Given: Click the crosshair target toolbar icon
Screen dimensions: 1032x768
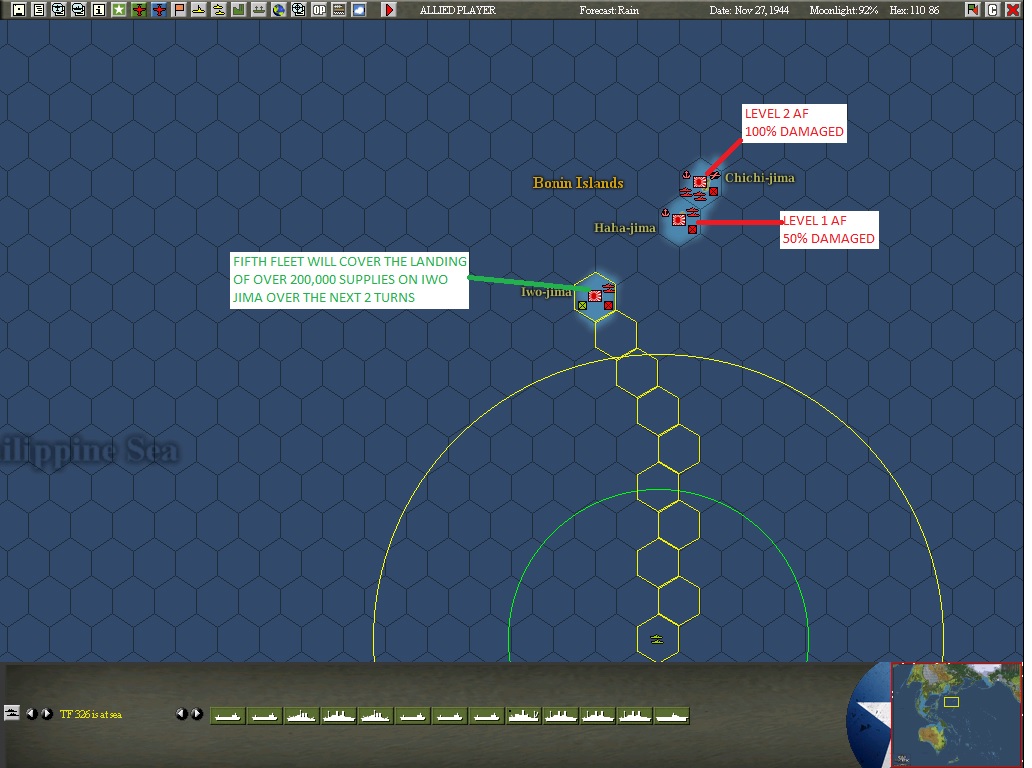Looking at the screenshot, I should click(x=299, y=10).
